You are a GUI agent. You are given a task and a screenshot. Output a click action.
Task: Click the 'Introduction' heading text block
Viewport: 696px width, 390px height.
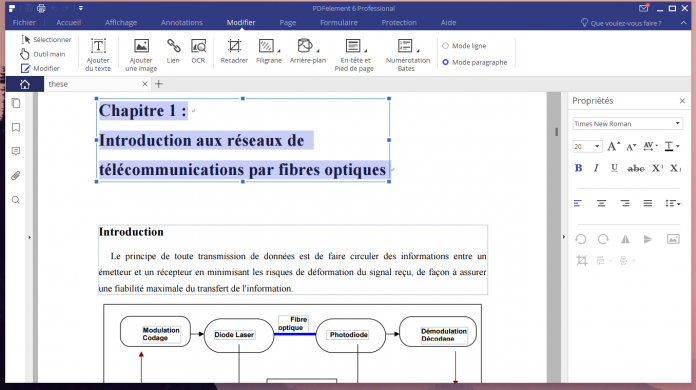tap(131, 232)
